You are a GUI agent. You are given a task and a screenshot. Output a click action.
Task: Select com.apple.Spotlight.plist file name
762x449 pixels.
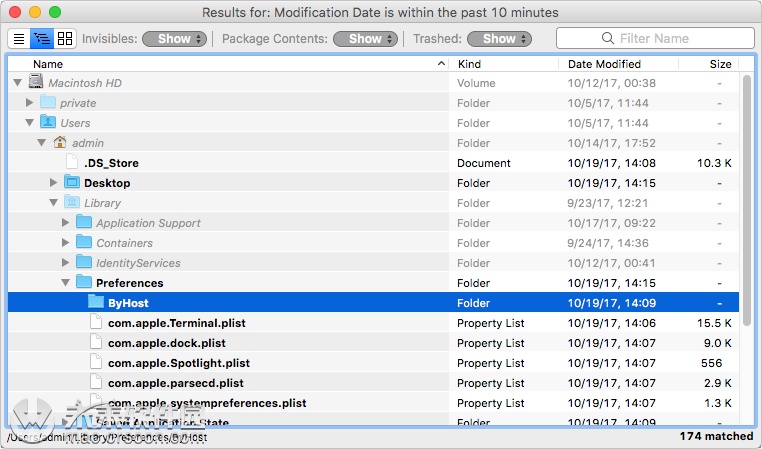click(x=179, y=363)
